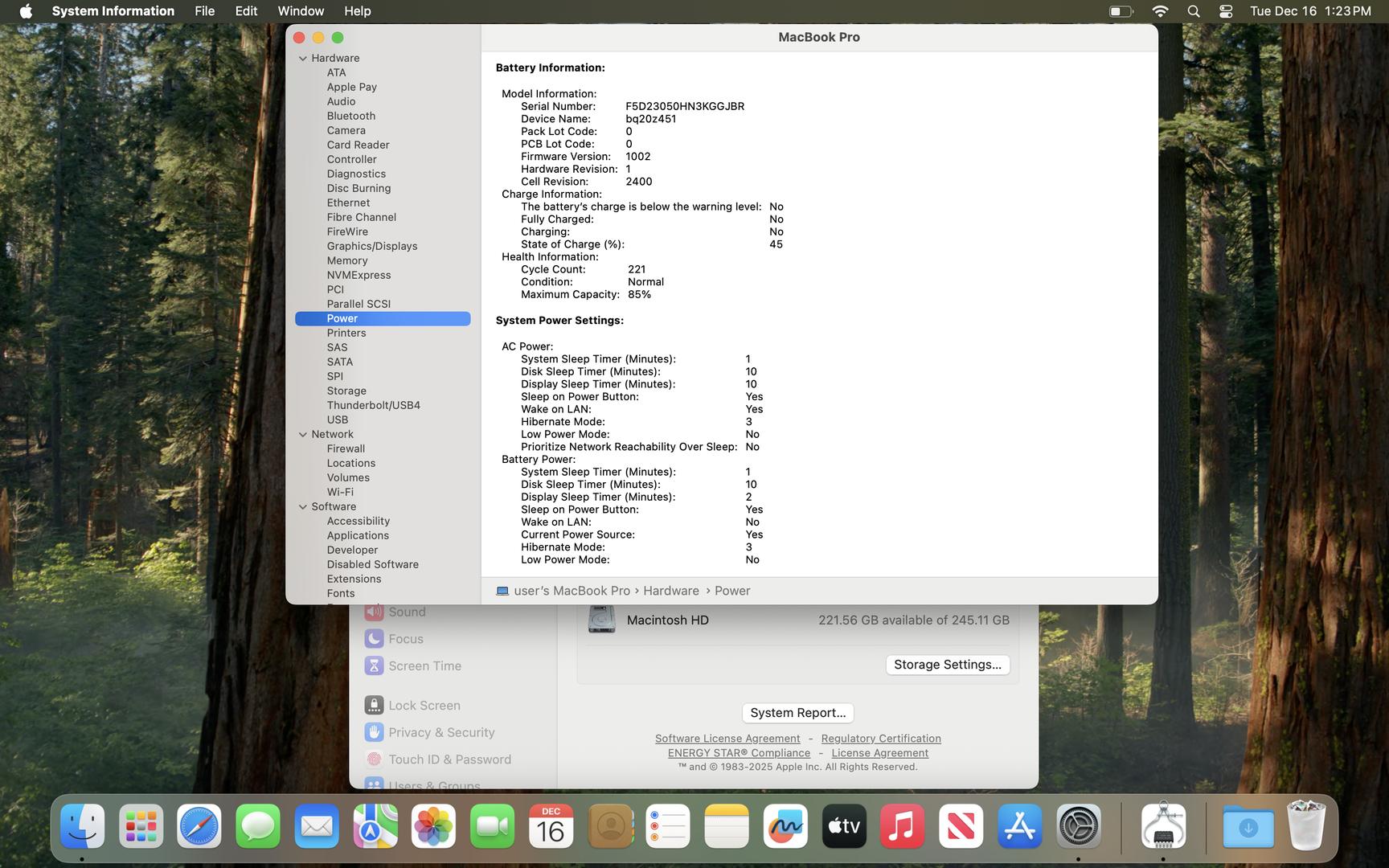
Task: Click the battery status icon
Action: click(x=1121, y=11)
